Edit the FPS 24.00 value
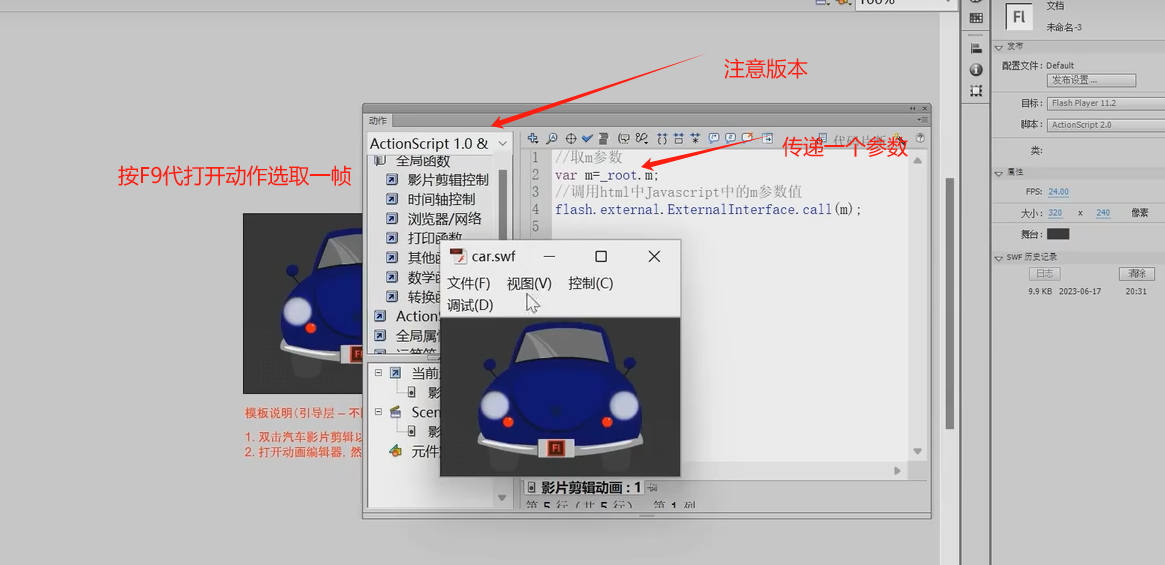This screenshot has width=1165, height=565. 1058,192
